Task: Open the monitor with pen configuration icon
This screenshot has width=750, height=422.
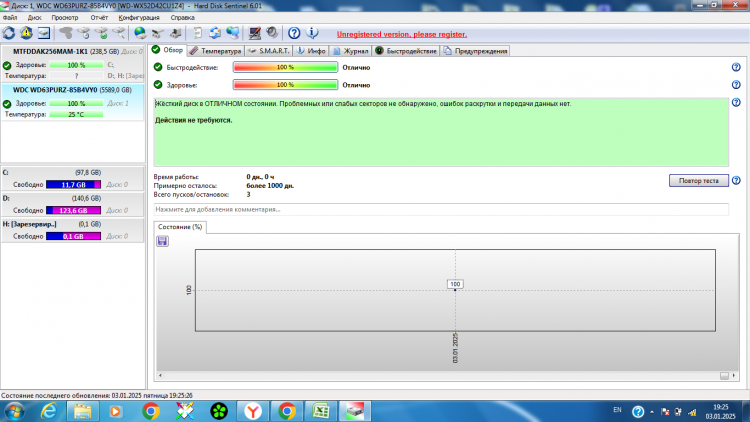Action: 254,33
